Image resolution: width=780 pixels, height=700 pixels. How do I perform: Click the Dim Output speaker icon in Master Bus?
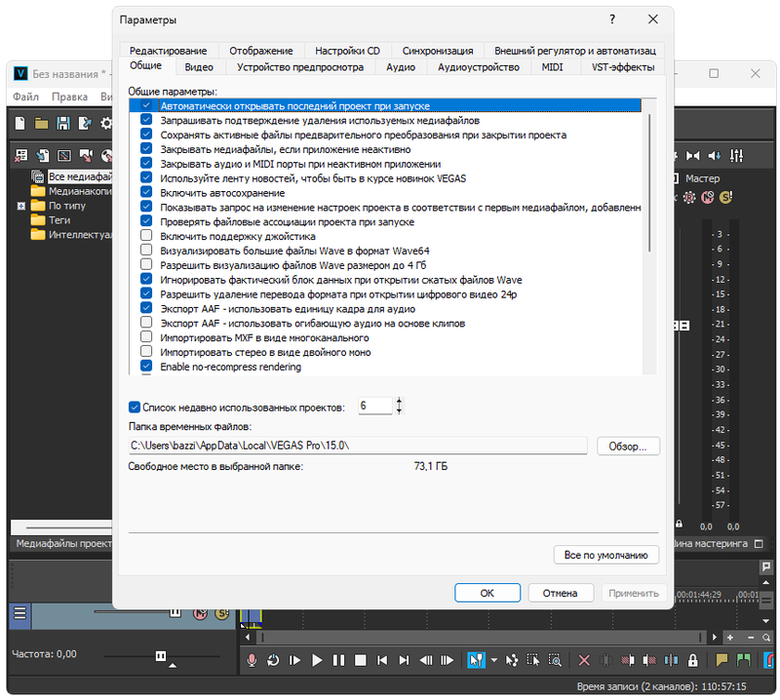coord(715,156)
